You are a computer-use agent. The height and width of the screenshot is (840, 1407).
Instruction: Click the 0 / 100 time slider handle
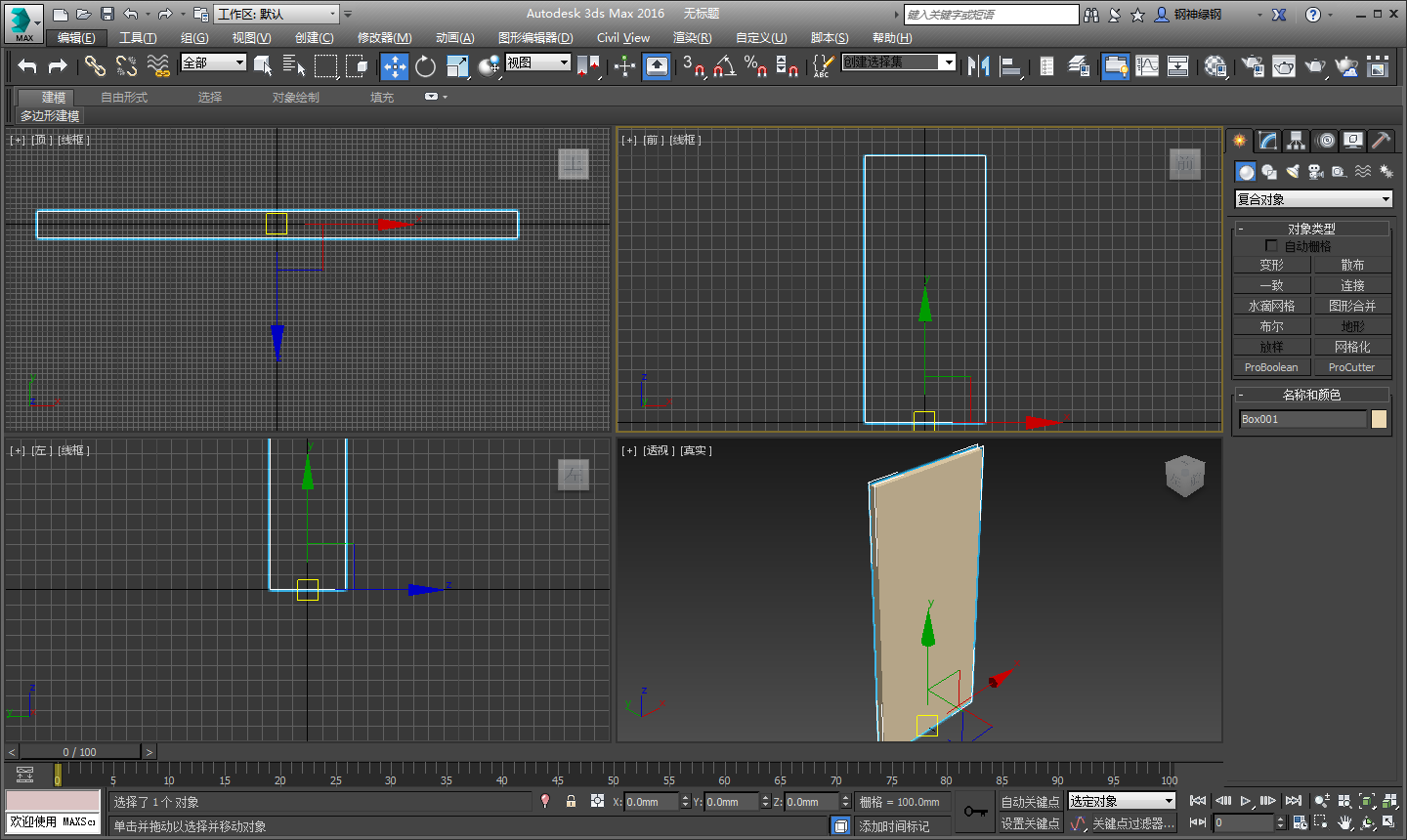pos(80,752)
